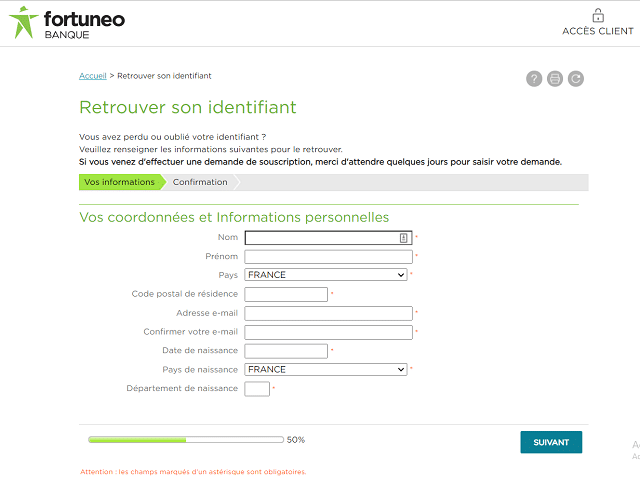Image resolution: width=640 pixels, height=483 pixels.
Task: Click the Confirmer votre e-mail label
Action: tap(191, 332)
